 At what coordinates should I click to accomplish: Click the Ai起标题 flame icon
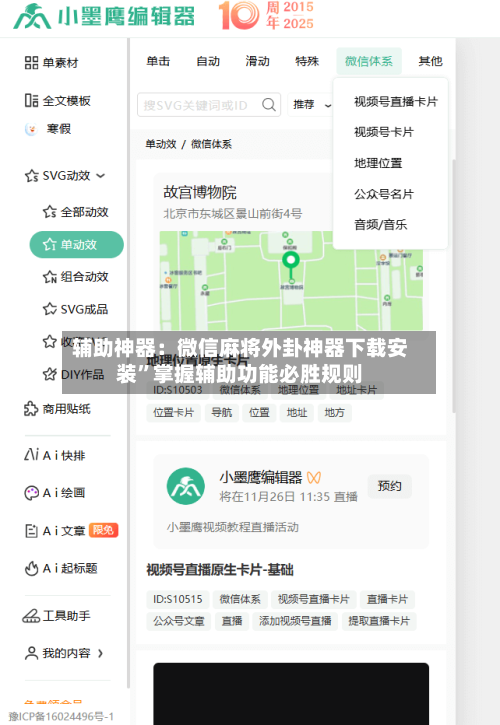click(x=31, y=568)
